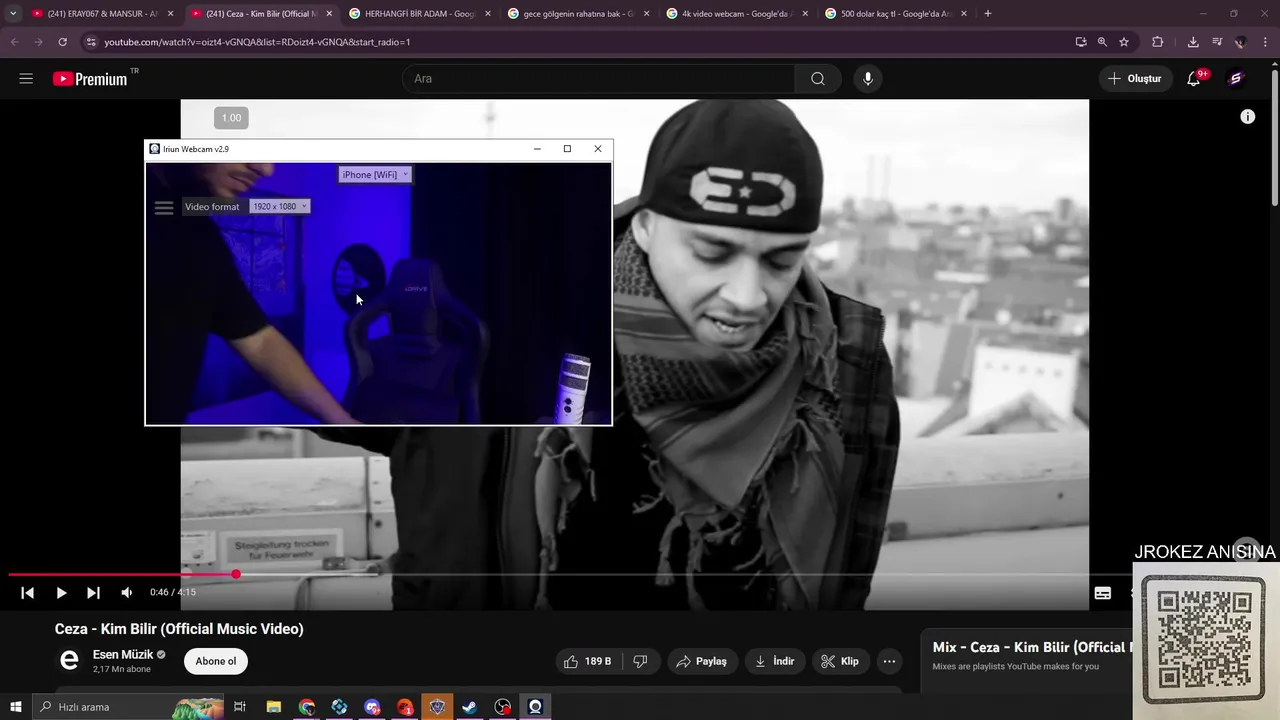Reload the page
The height and width of the screenshot is (720, 1280).
coord(62,42)
